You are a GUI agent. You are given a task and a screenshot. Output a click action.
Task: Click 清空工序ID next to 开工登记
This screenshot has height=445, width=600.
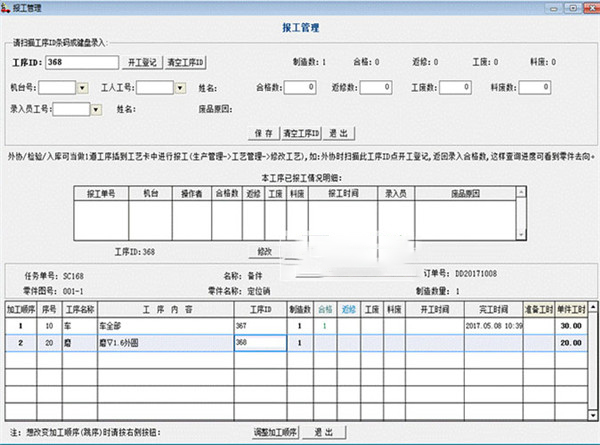(x=184, y=62)
